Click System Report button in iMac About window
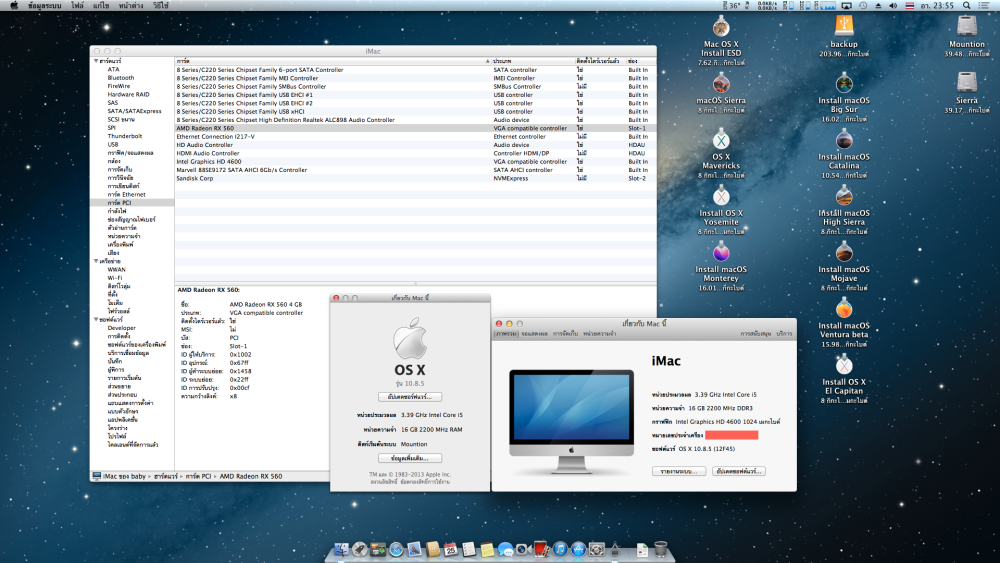Image resolution: width=1000 pixels, height=563 pixels. tap(679, 471)
